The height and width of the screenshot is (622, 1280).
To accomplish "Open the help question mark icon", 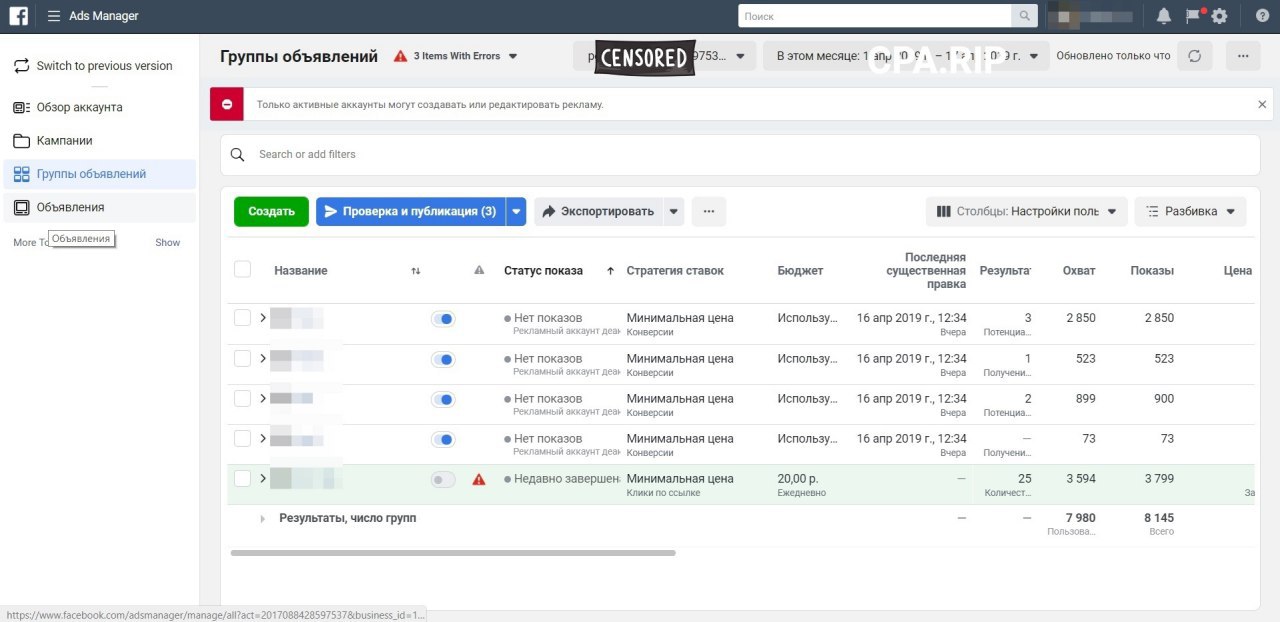I will pyautogui.click(x=1261, y=16).
